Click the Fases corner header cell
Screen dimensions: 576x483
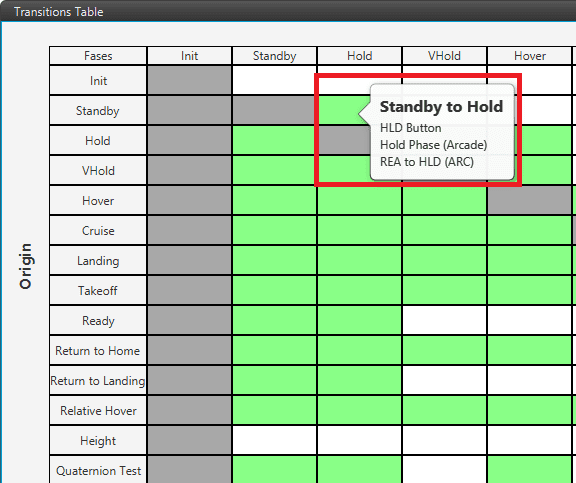click(98, 56)
